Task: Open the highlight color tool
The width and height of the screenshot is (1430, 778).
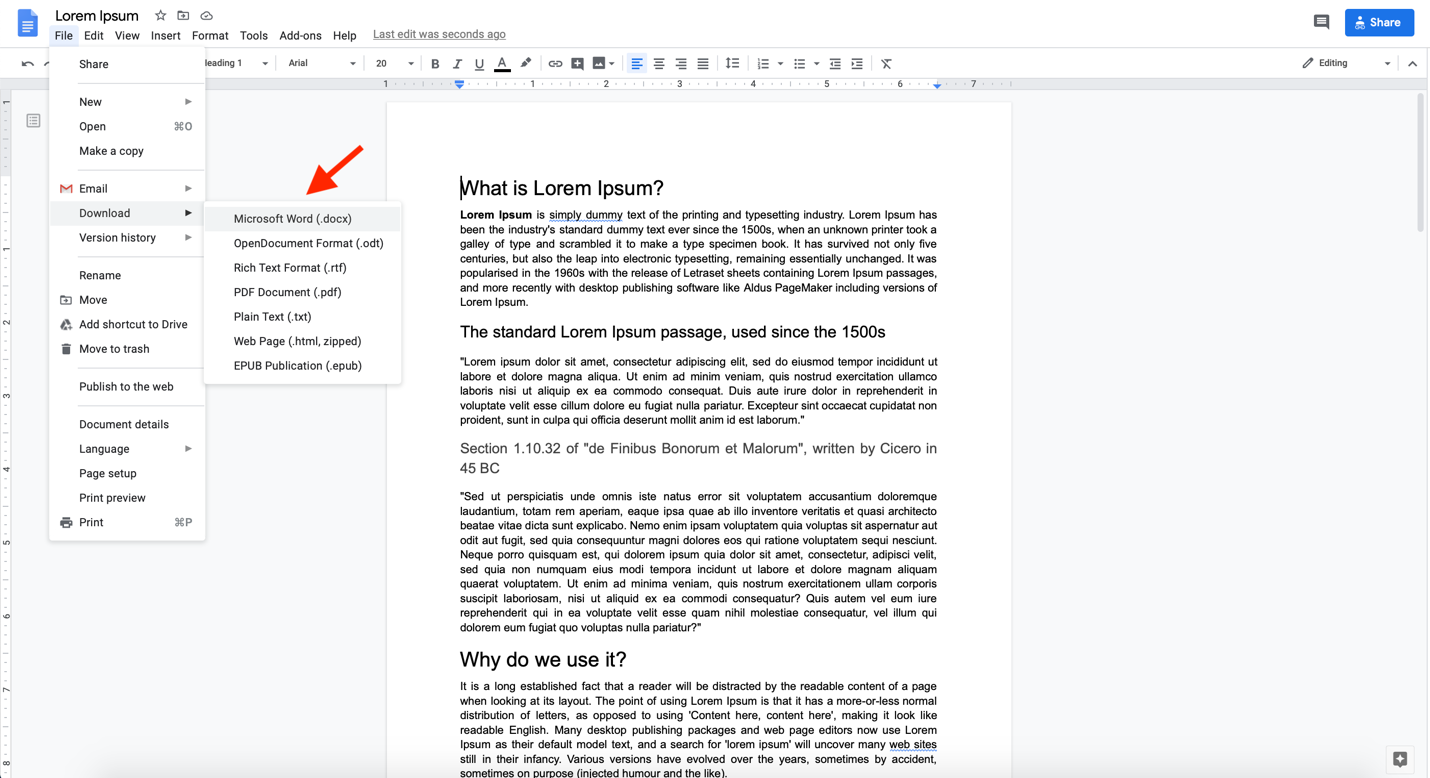Action: pyautogui.click(x=526, y=64)
